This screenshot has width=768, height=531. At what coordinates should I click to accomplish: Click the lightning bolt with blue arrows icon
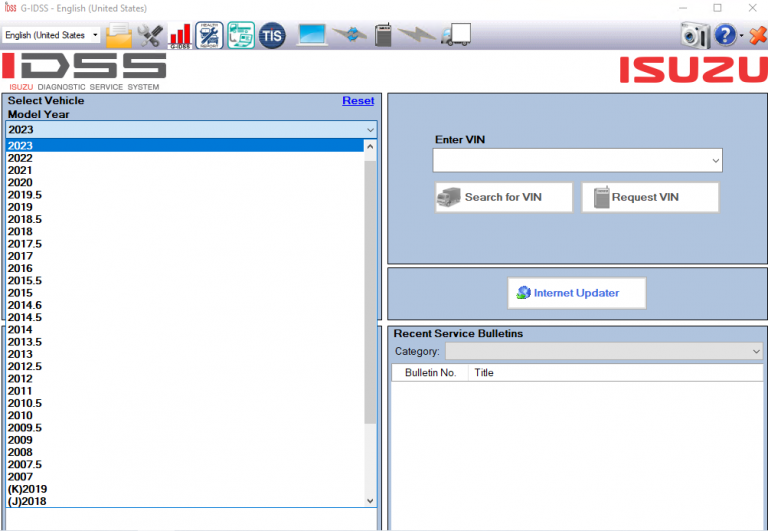point(350,34)
